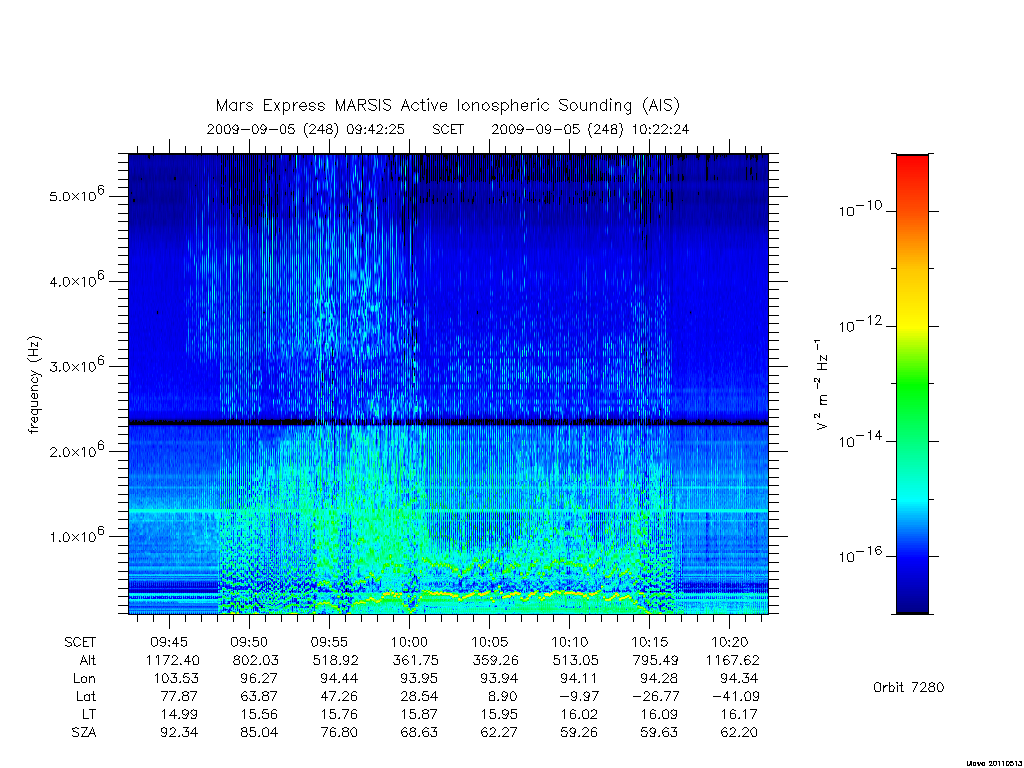
Task: Click latitude value '63.87'
Action: click(x=259, y=697)
